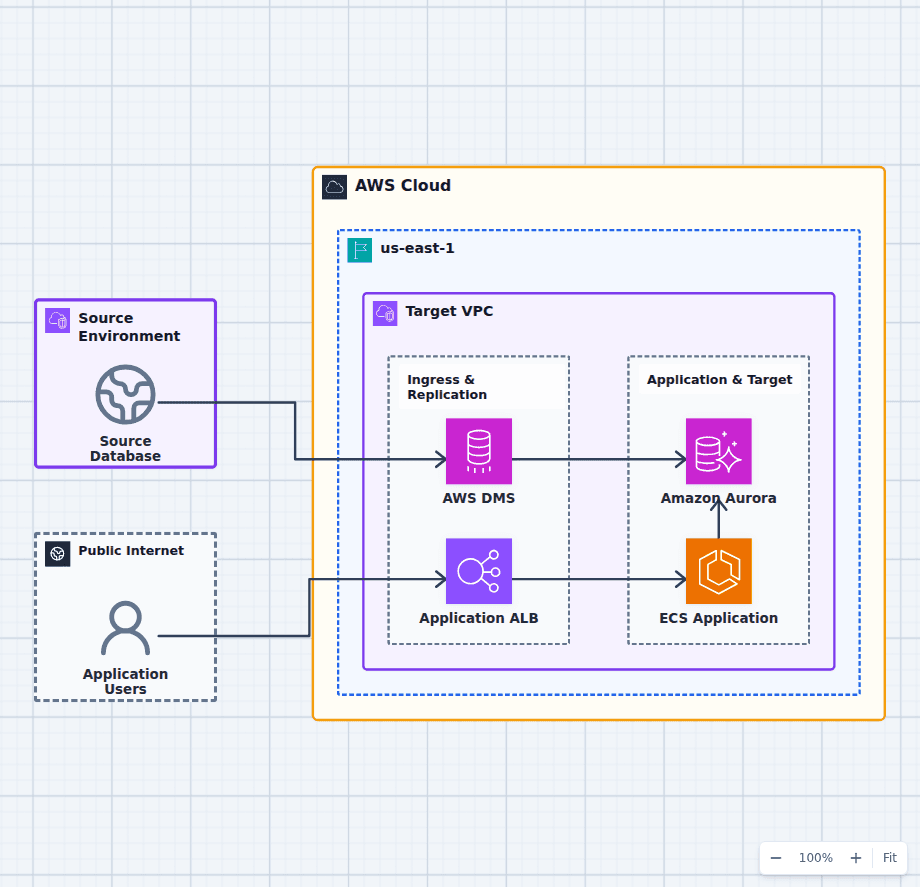920x887 pixels.
Task: Select the AWS Cloud title text
Action: click(403, 185)
